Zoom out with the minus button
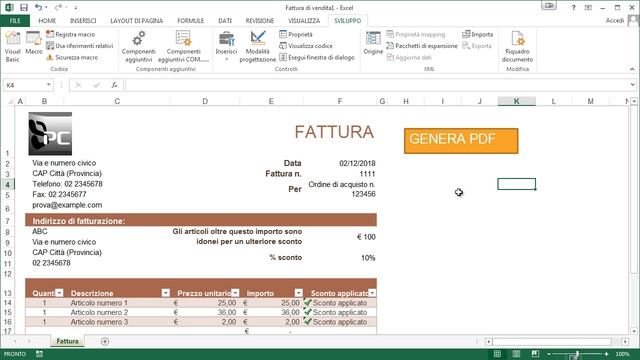 click(549, 354)
